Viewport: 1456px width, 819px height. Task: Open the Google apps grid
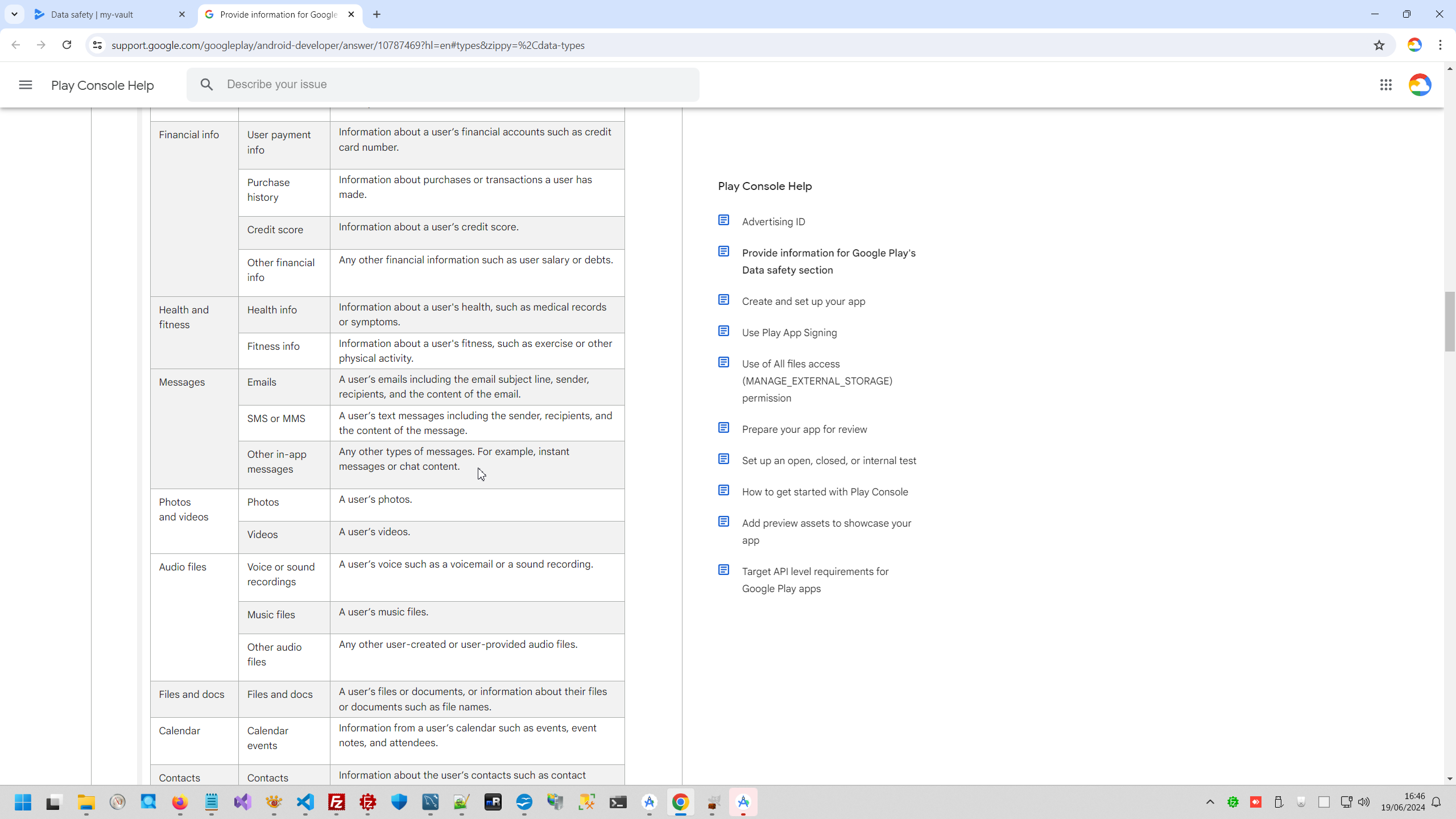(1385, 85)
